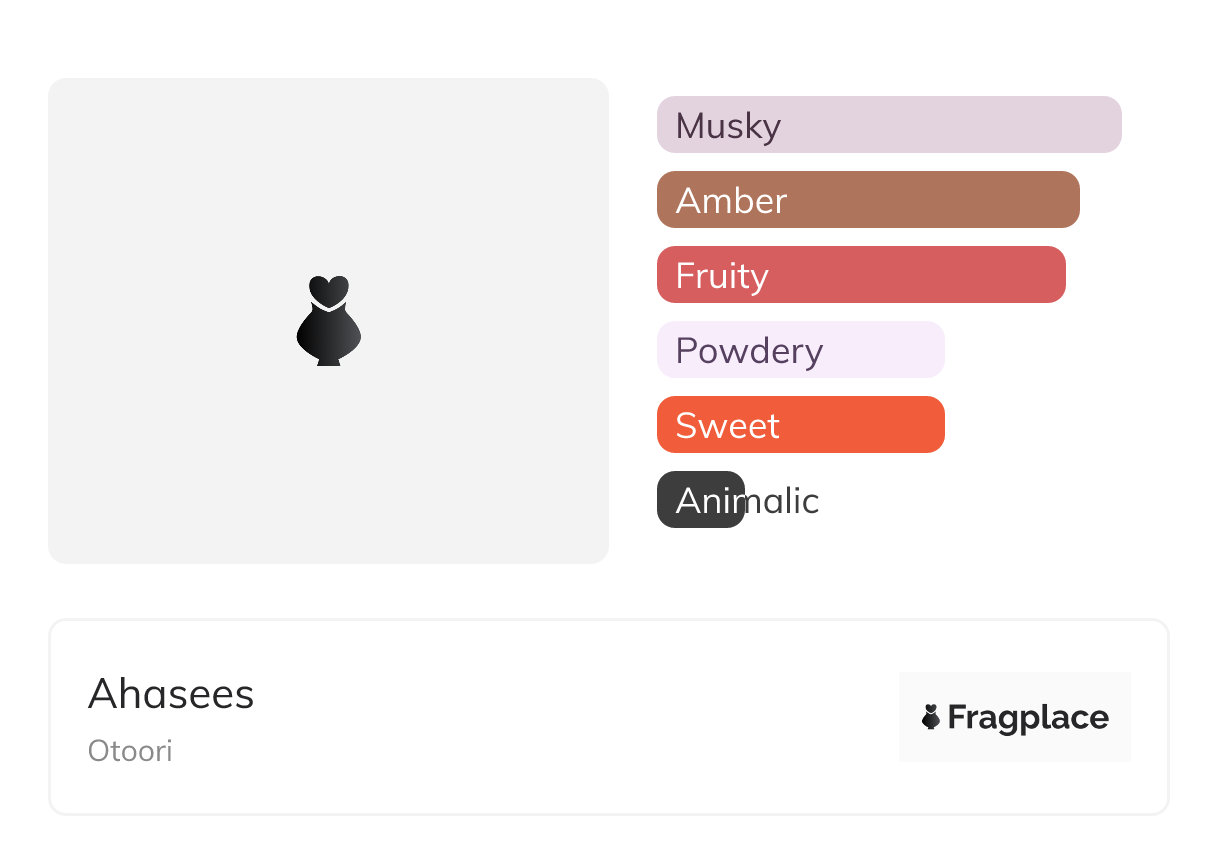Click the Fruity label text
The height and width of the screenshot is (864, 1218).
click(x=722, y=276)
